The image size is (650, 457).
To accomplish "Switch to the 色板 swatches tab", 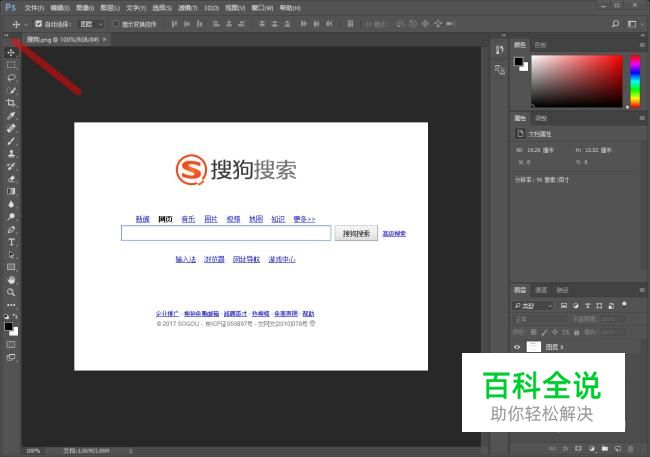I will point(541,45).
